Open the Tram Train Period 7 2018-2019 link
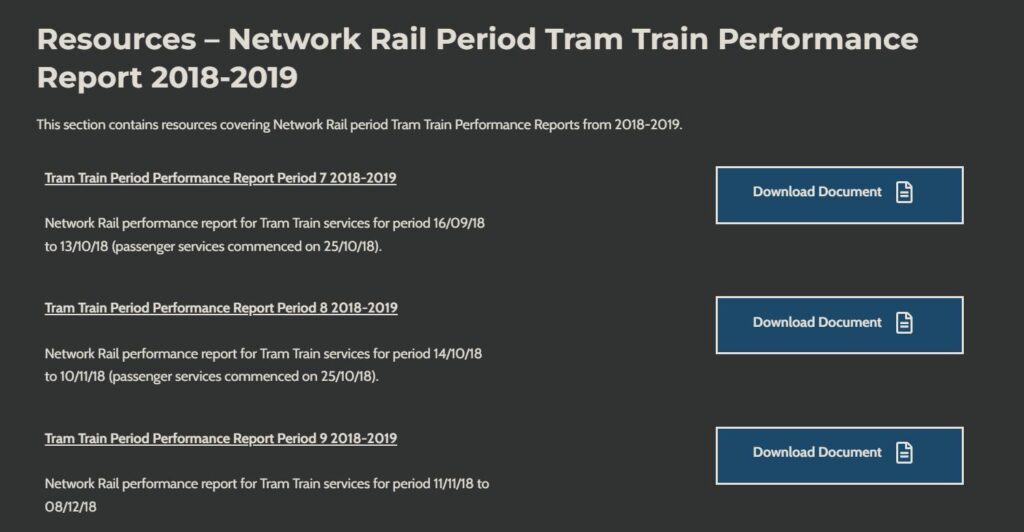 click(220, 178)
